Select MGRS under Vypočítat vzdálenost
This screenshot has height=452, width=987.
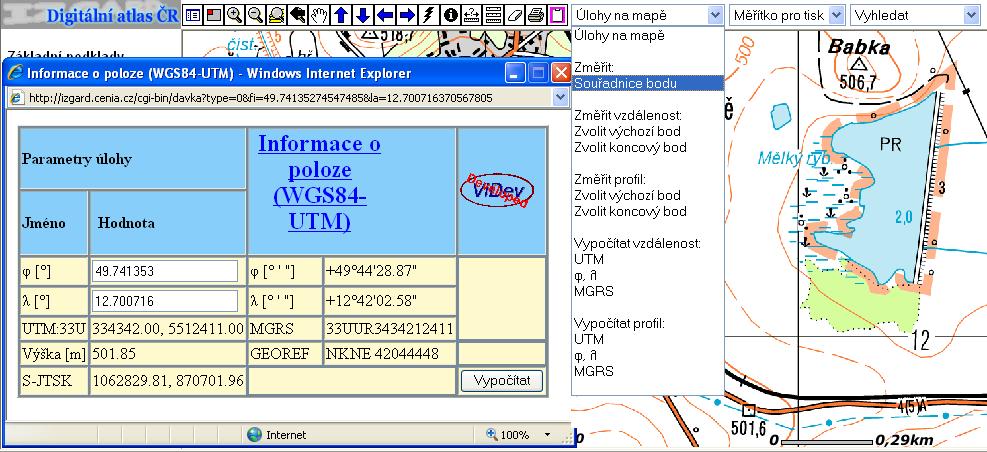pyautogui.click(x=594, y=291)
